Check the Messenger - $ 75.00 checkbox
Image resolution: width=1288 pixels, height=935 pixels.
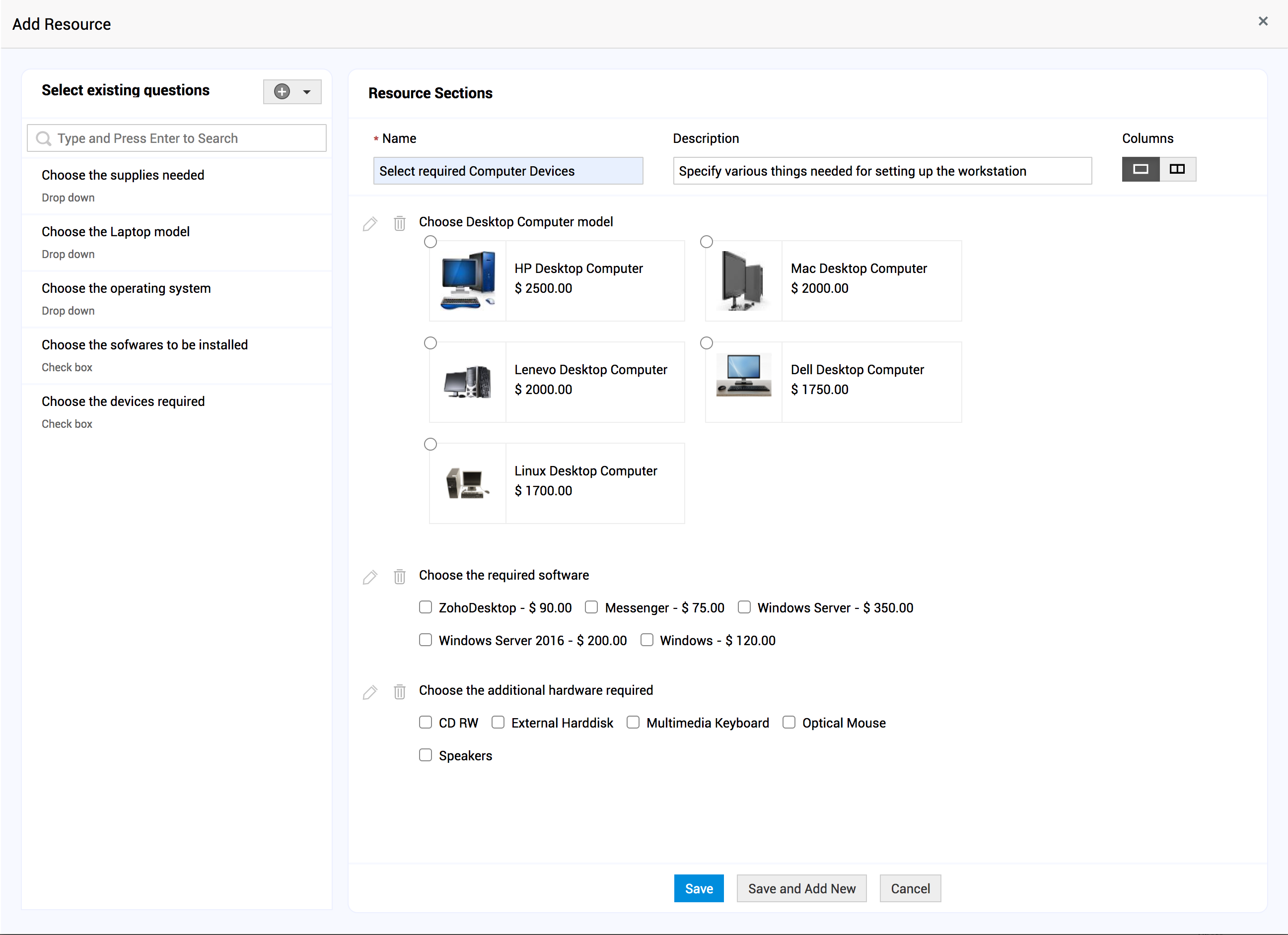click(x=591, y=607)
